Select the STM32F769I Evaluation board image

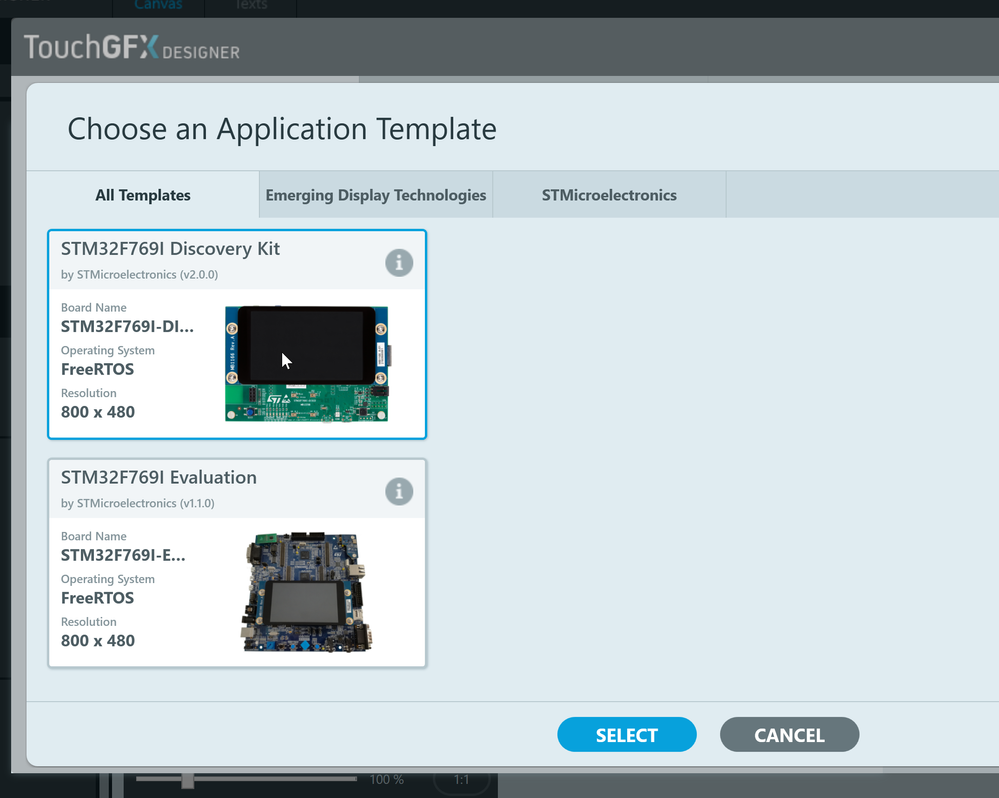point(306,592)
